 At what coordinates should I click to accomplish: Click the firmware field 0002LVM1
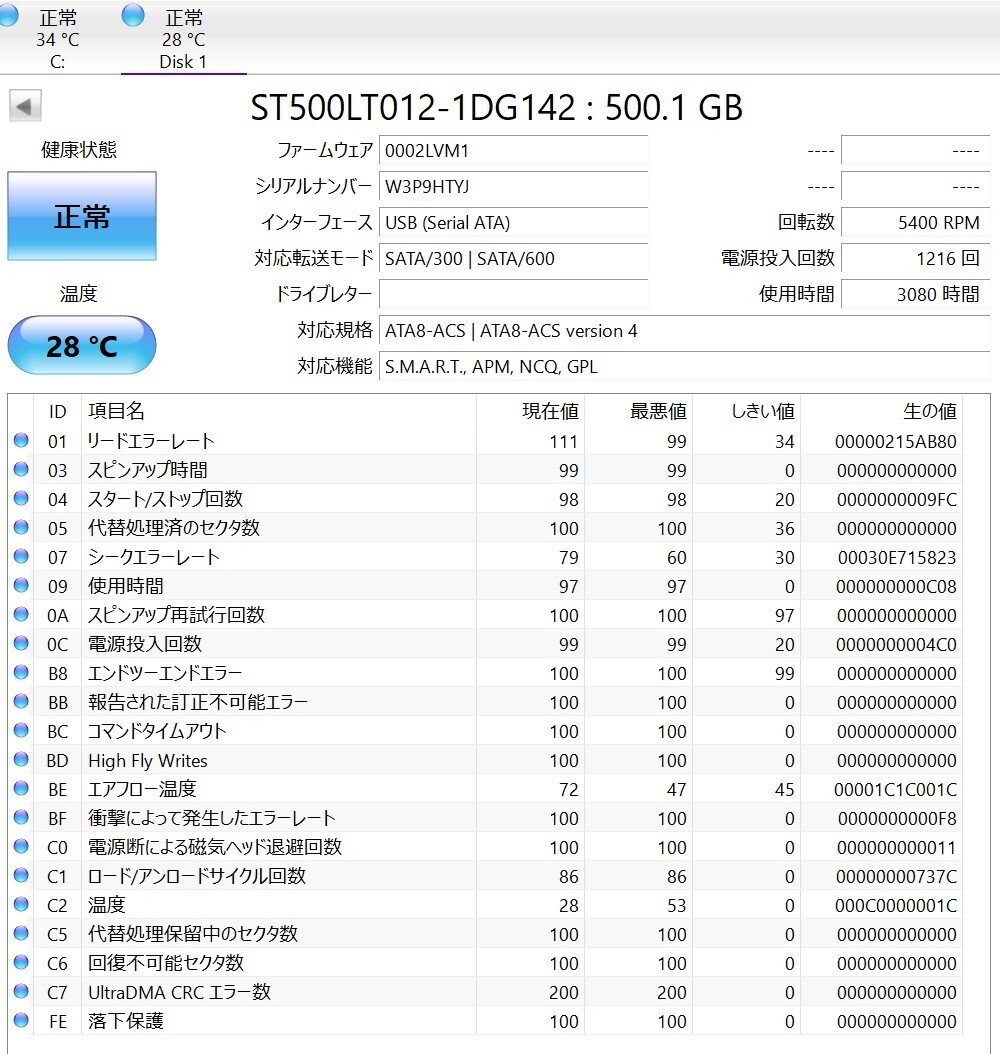[513, 151]
